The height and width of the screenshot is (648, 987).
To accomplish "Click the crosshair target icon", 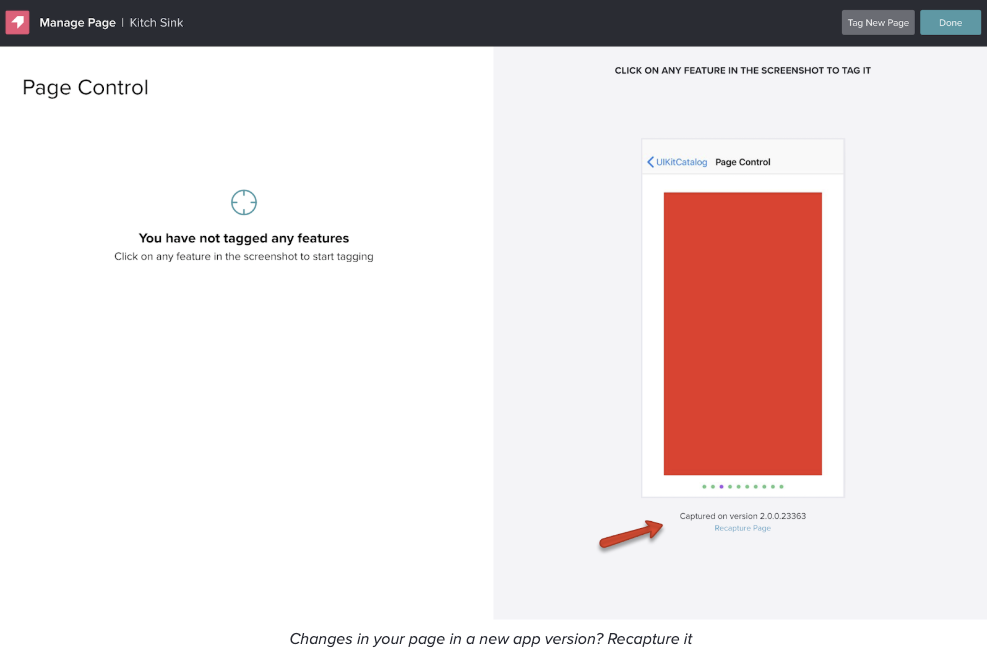I will pos(244,202).
